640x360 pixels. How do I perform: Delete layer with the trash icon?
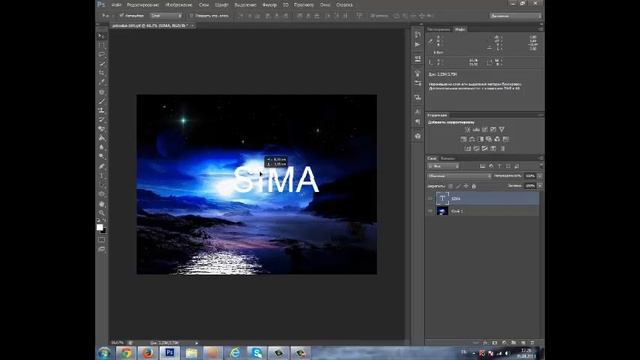532,343
